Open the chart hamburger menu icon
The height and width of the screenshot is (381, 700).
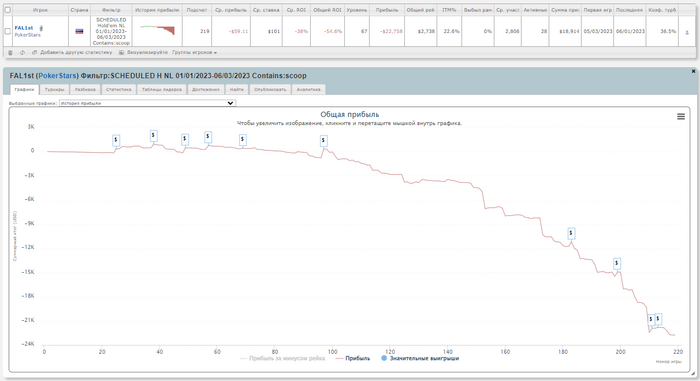(x=681, y=117)
